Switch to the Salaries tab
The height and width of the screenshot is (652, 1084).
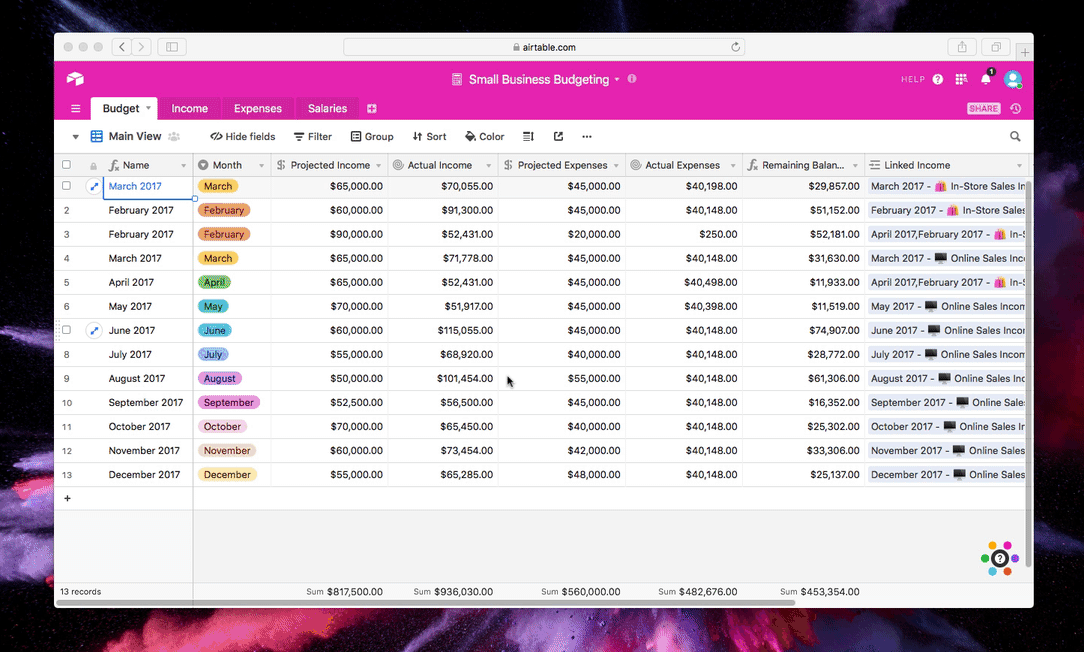click(x=327, y=109)
